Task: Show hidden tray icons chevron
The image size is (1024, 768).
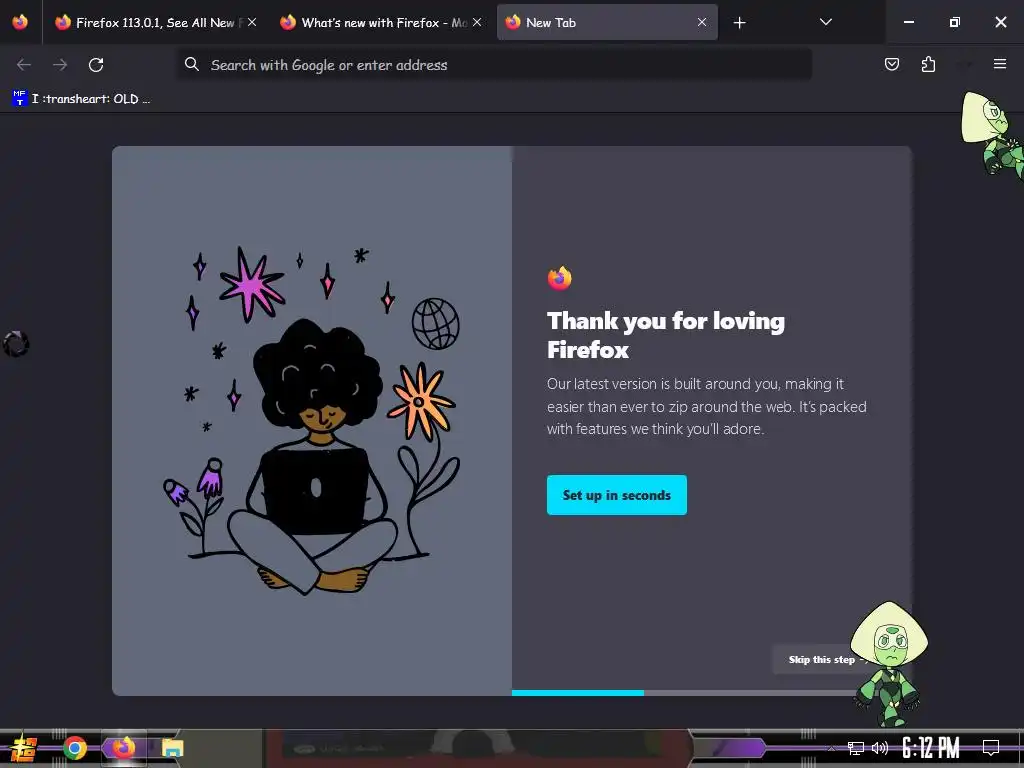Action: pyautogui.click(x=831, y=748)
